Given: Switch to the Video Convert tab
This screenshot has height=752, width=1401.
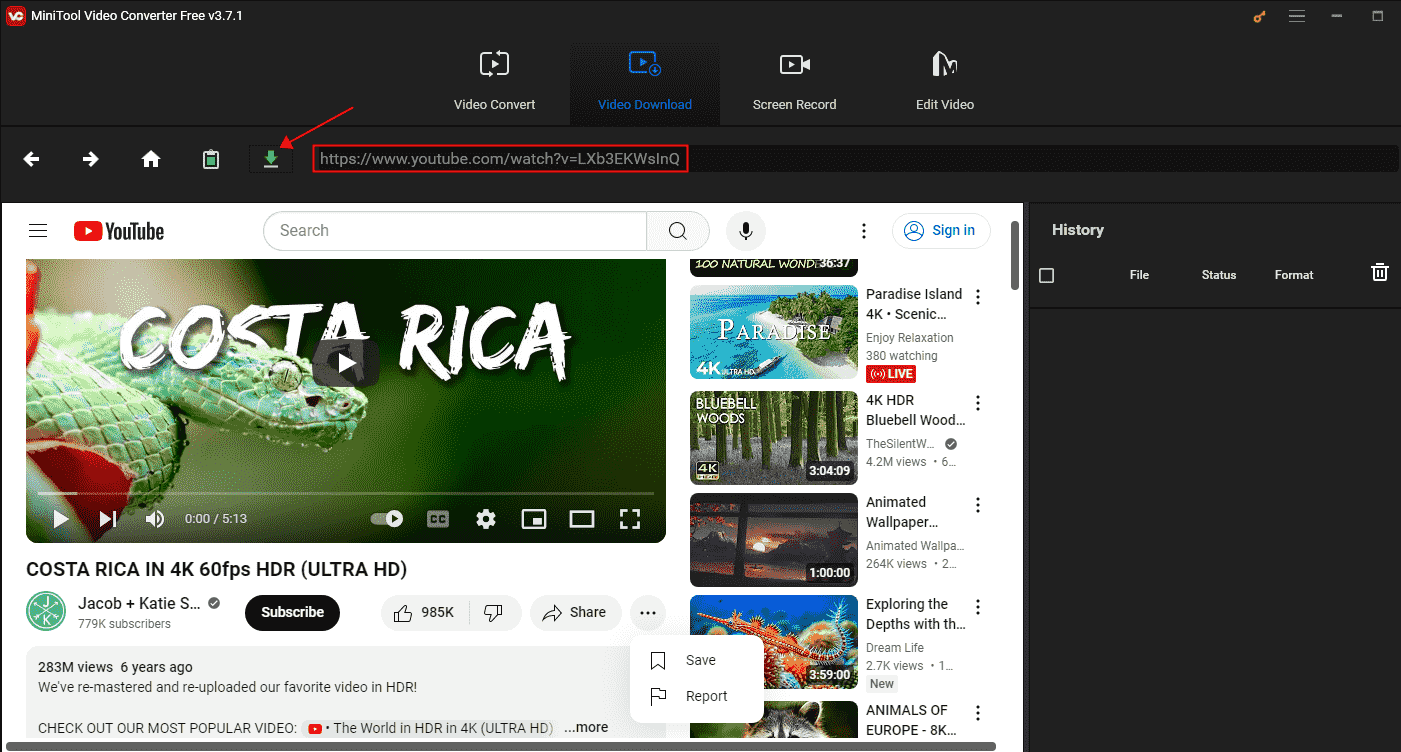Looking at the screenshot, I should [x=494, y=82].
